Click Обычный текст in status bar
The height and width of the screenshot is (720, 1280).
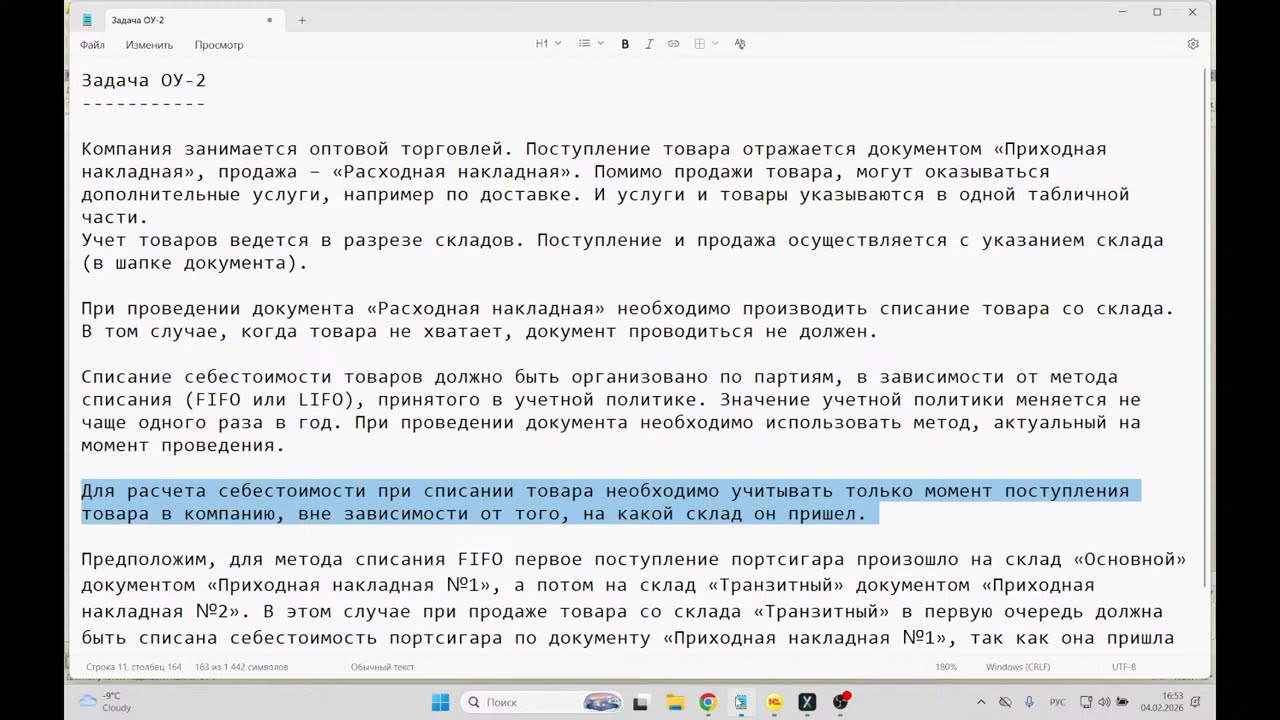point(382,667)
